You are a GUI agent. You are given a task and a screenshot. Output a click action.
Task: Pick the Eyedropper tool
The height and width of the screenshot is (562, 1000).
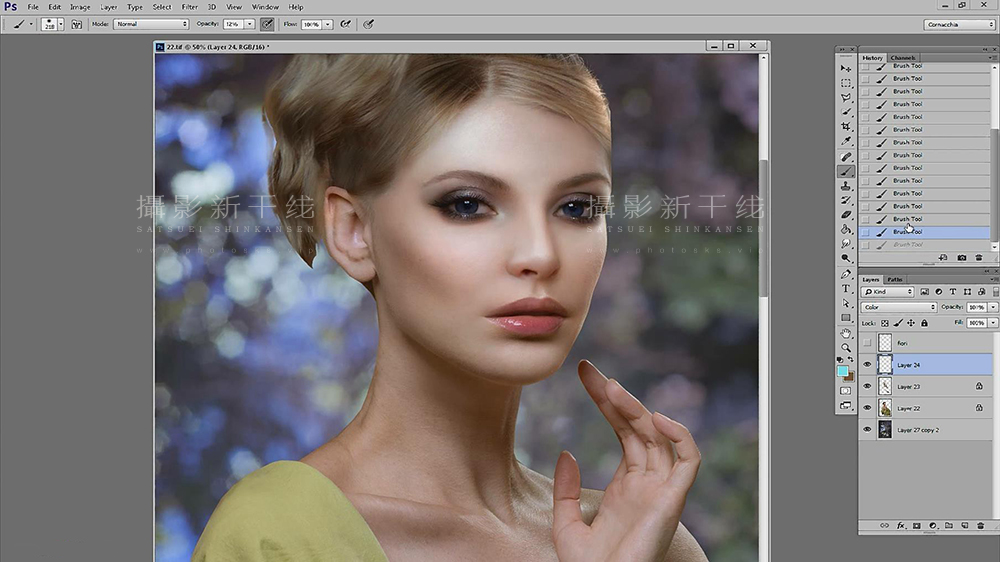coord(846,142)
